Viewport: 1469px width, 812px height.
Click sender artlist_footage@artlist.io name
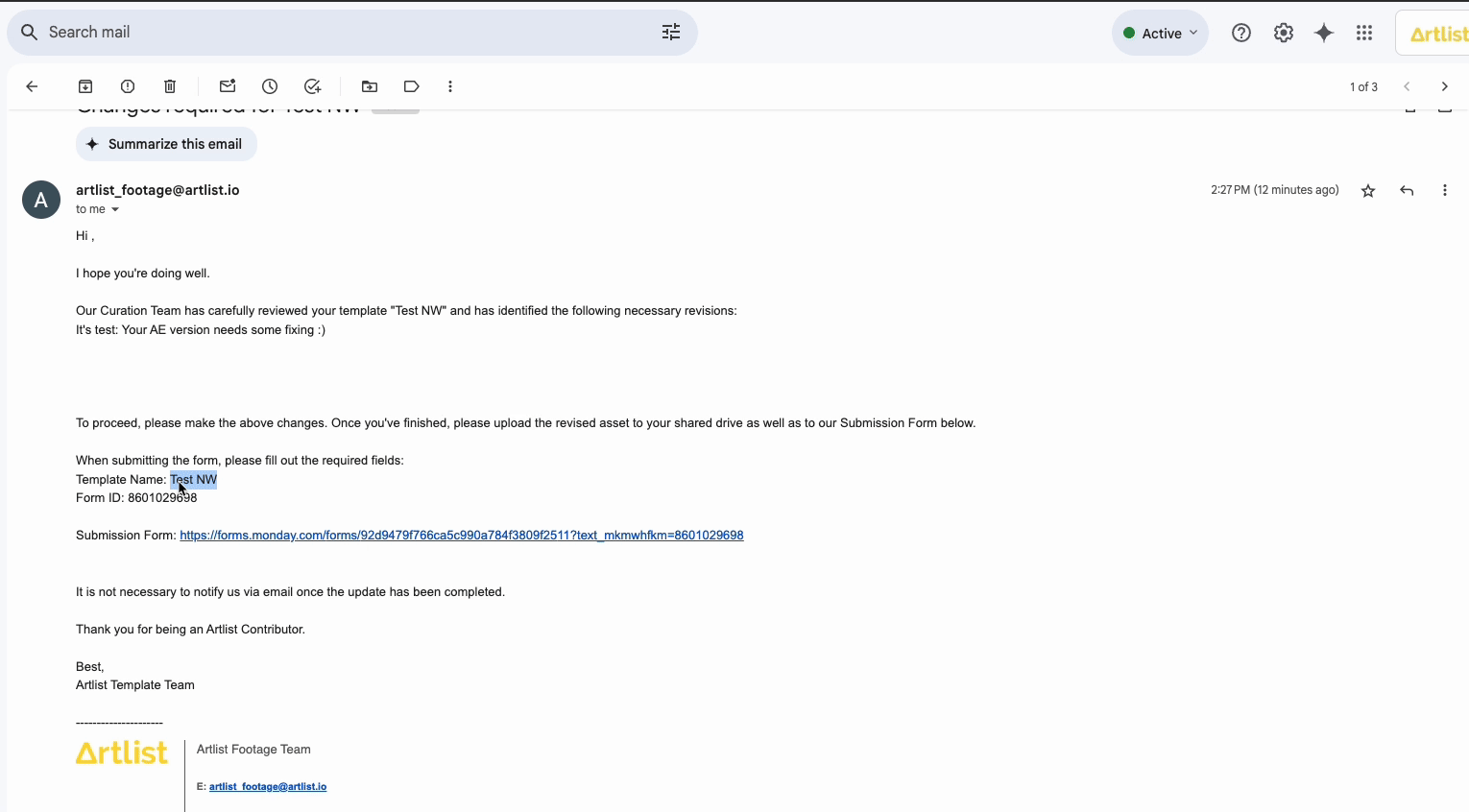tap(157, 190)
